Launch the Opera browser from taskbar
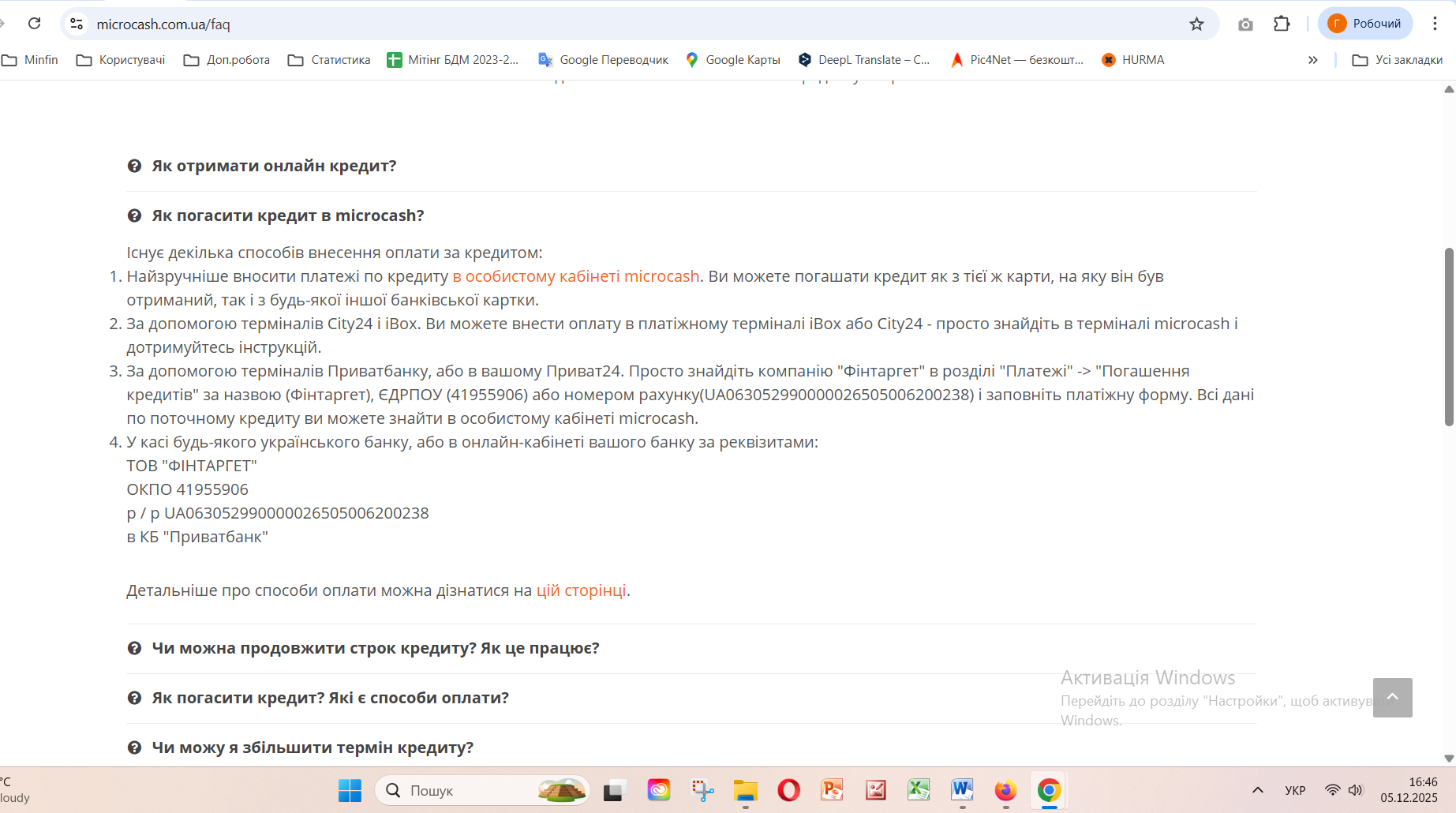Screen dimensions: 1456x813 tap(789, 790)
